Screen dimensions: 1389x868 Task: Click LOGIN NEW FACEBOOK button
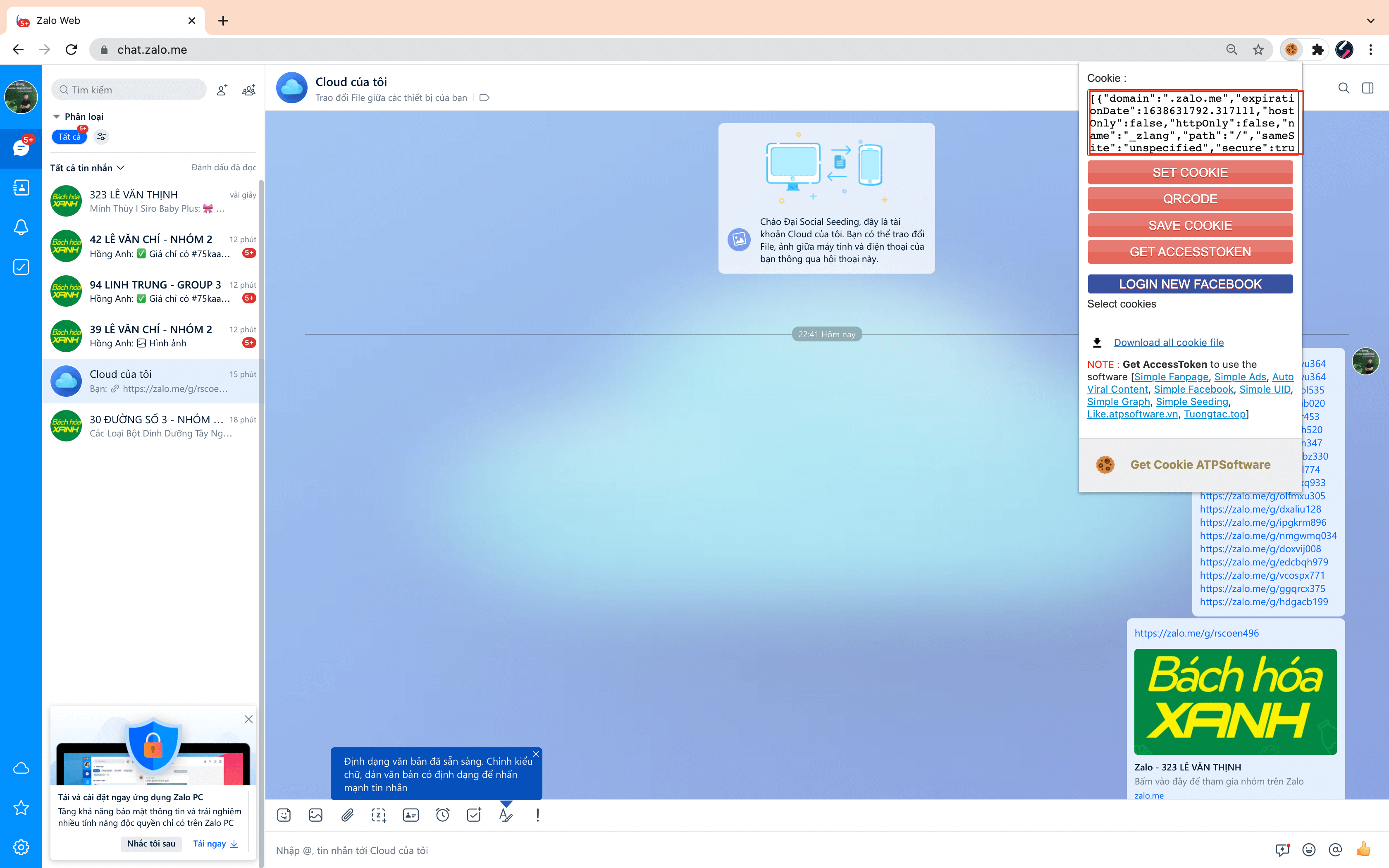pyautogui.click(x=1190, y=284)
